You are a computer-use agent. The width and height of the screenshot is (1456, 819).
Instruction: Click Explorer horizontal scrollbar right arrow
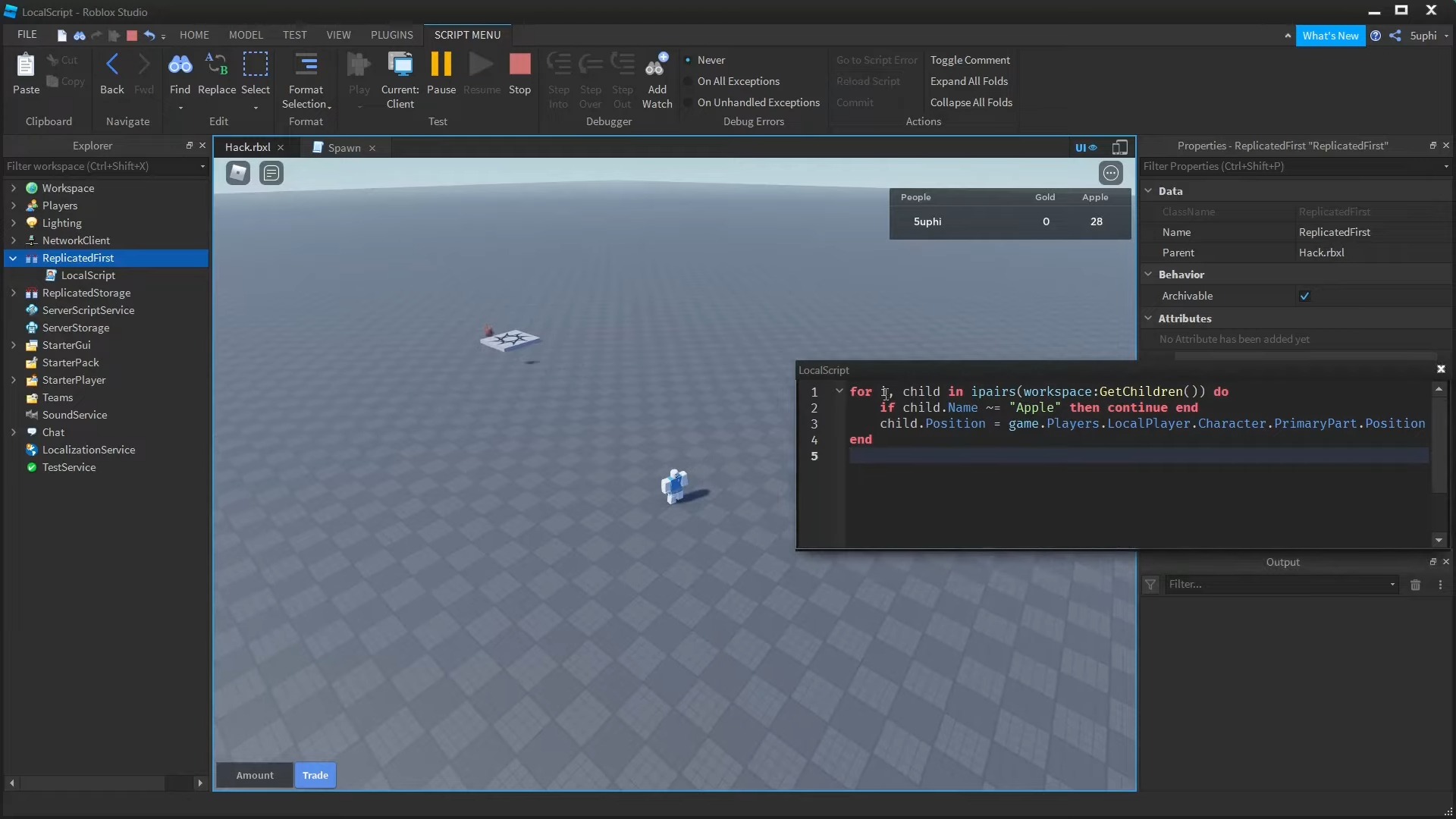click(x=199, y=783)
